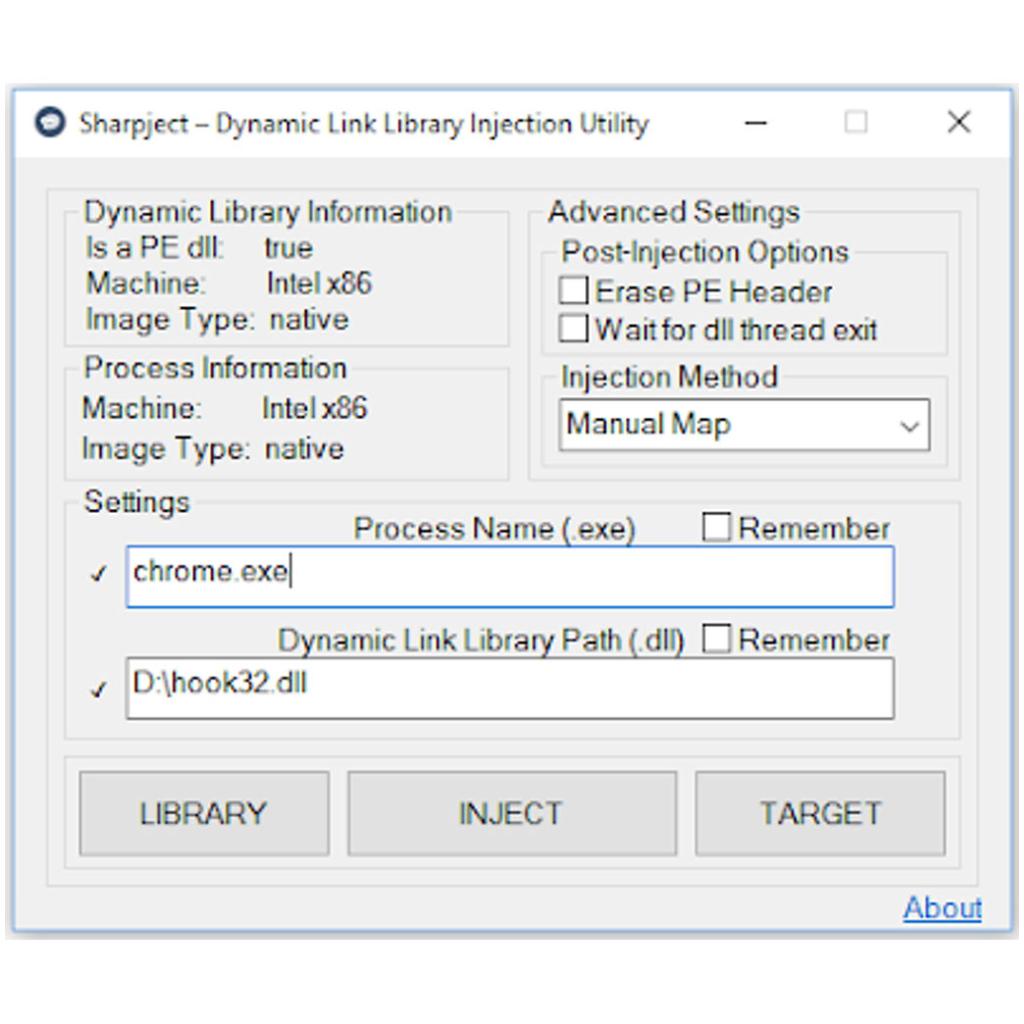Click the window title bar text
1024x1024 pixels.
pyautogui.click(x=363, y=124)
